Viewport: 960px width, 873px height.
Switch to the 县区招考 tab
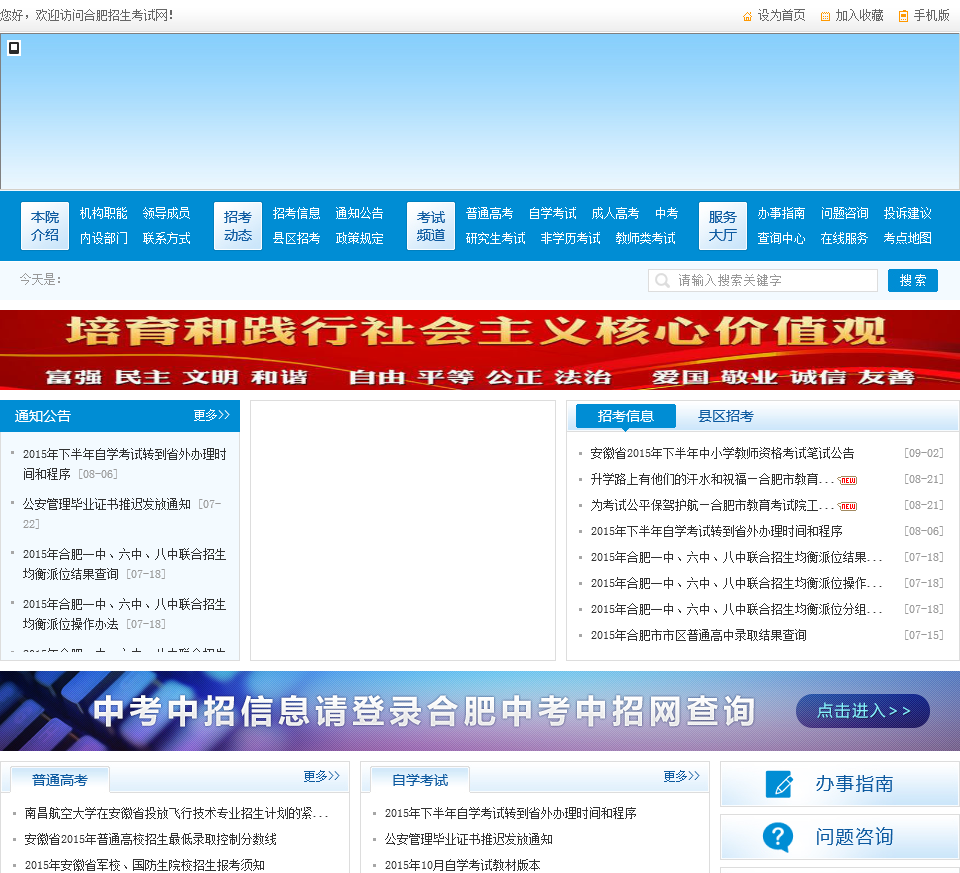726,416
